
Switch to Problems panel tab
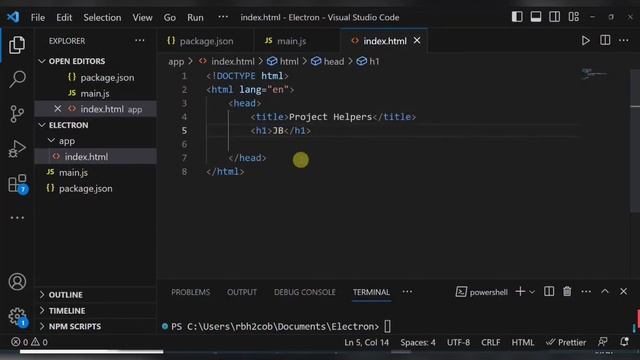click(x=191, y=292)
